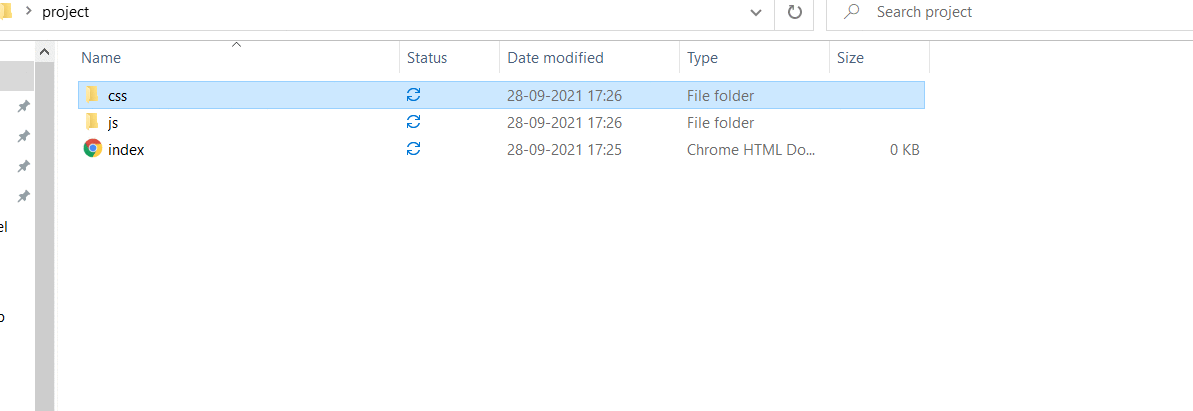Click project in the address bar
Screen dimensions: 1193x411
coord(65,12)
